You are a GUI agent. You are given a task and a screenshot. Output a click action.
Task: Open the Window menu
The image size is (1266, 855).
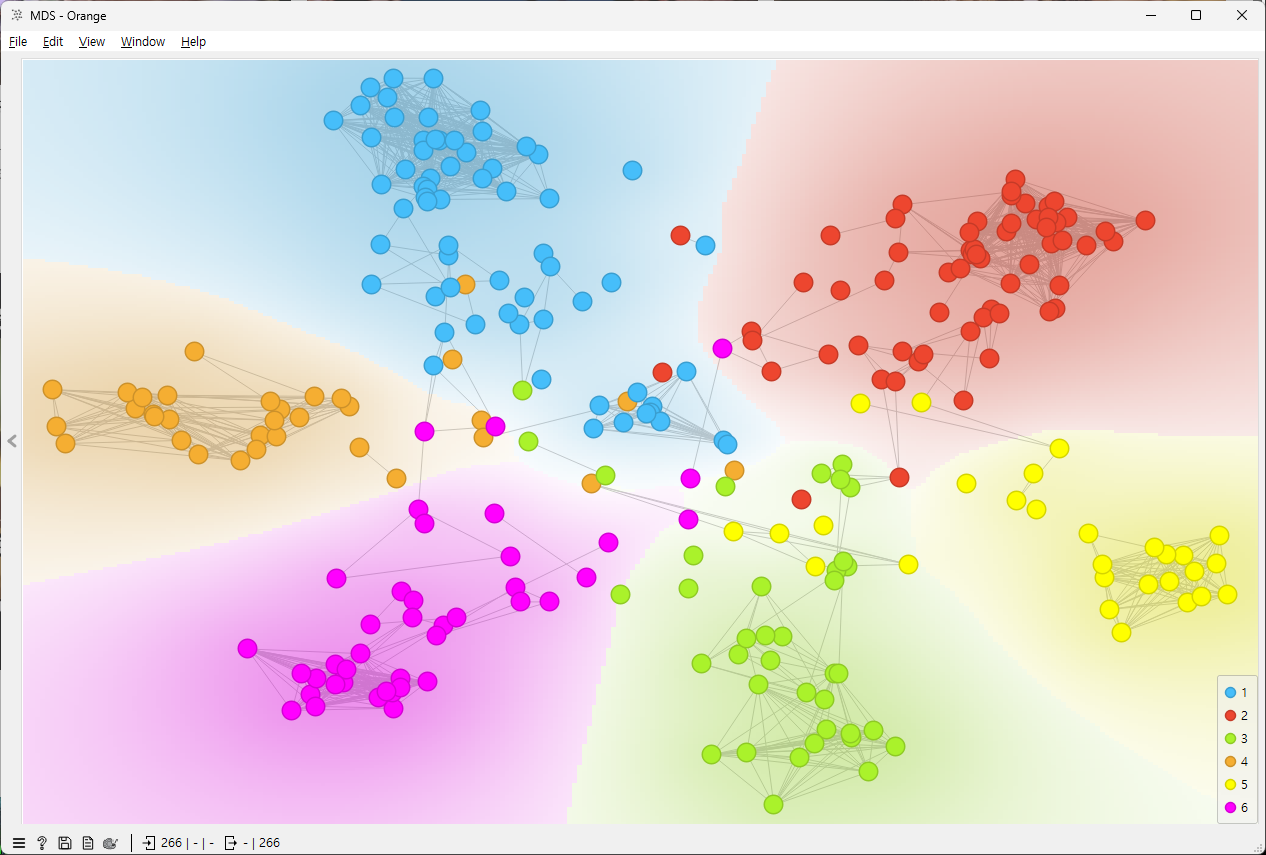point(143,42)
